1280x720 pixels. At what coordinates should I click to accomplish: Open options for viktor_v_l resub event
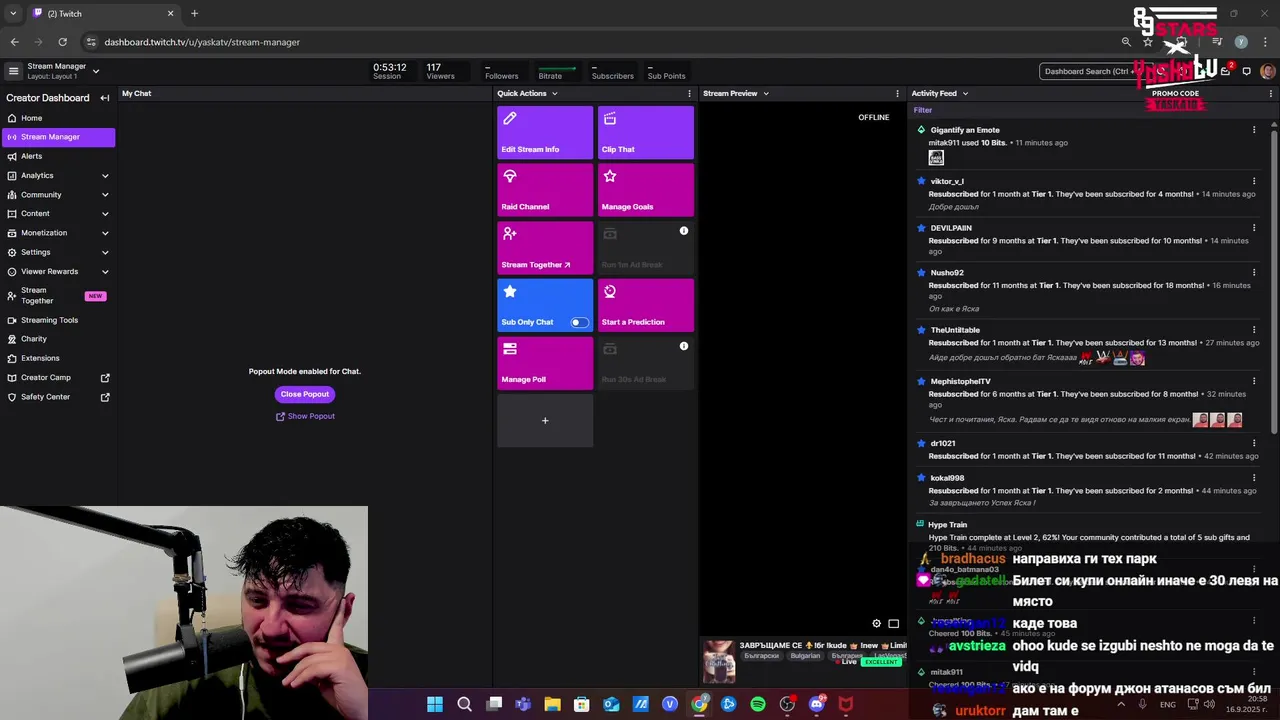1254,181
